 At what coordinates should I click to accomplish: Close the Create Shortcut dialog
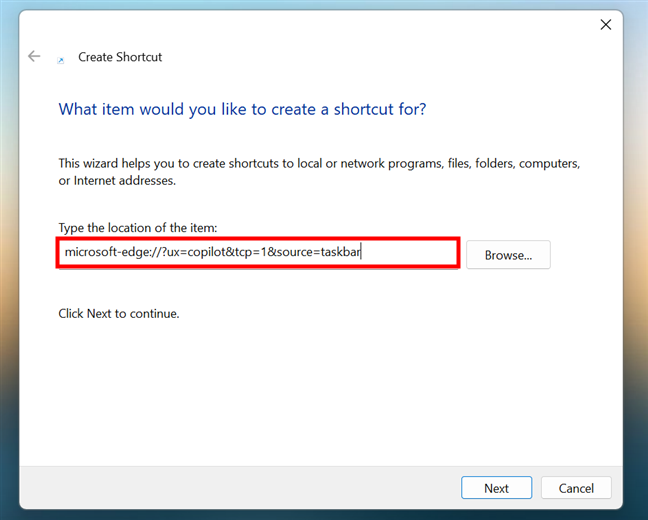pyautogui.click(x=605, y=25)
